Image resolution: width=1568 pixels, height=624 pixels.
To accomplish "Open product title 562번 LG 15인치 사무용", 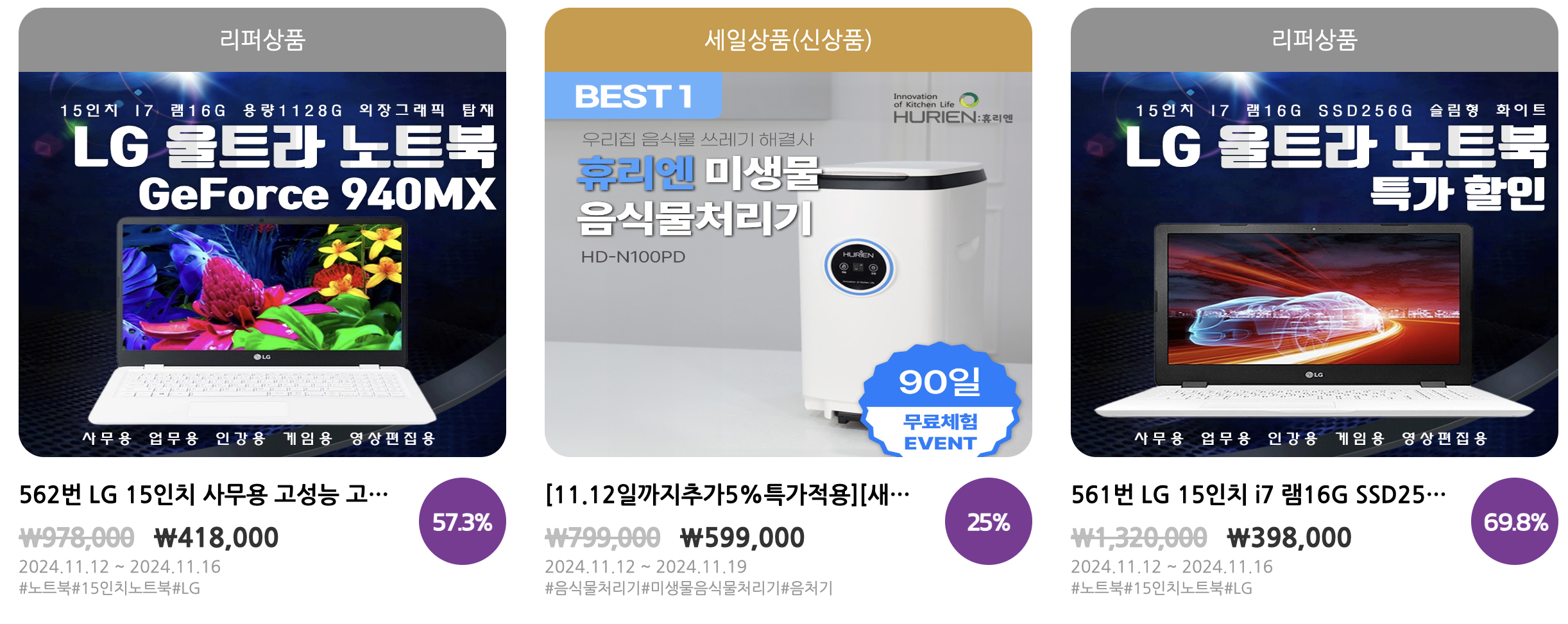I will click(204, 494).
